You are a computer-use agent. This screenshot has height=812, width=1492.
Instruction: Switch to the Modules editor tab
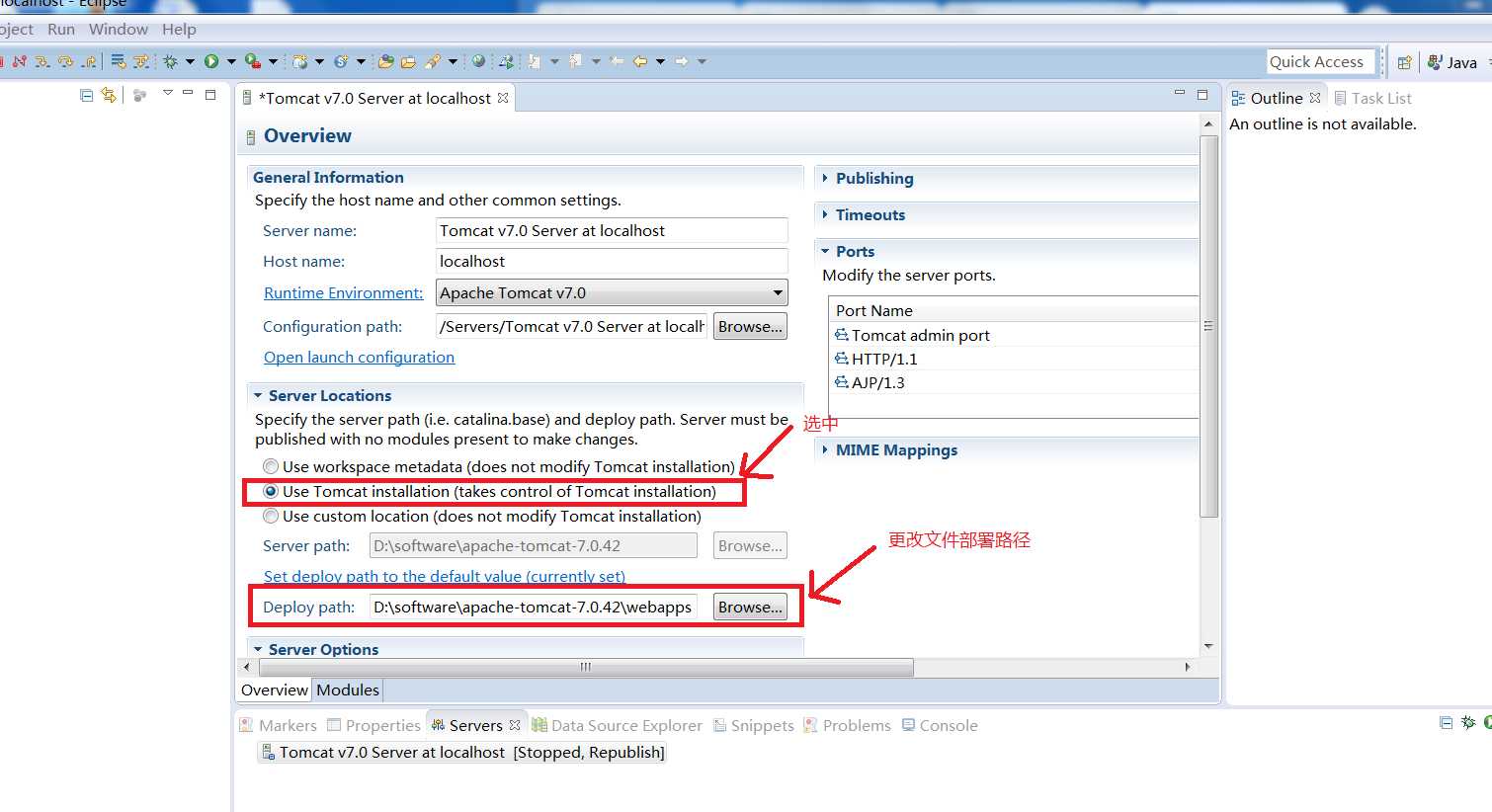348,690
